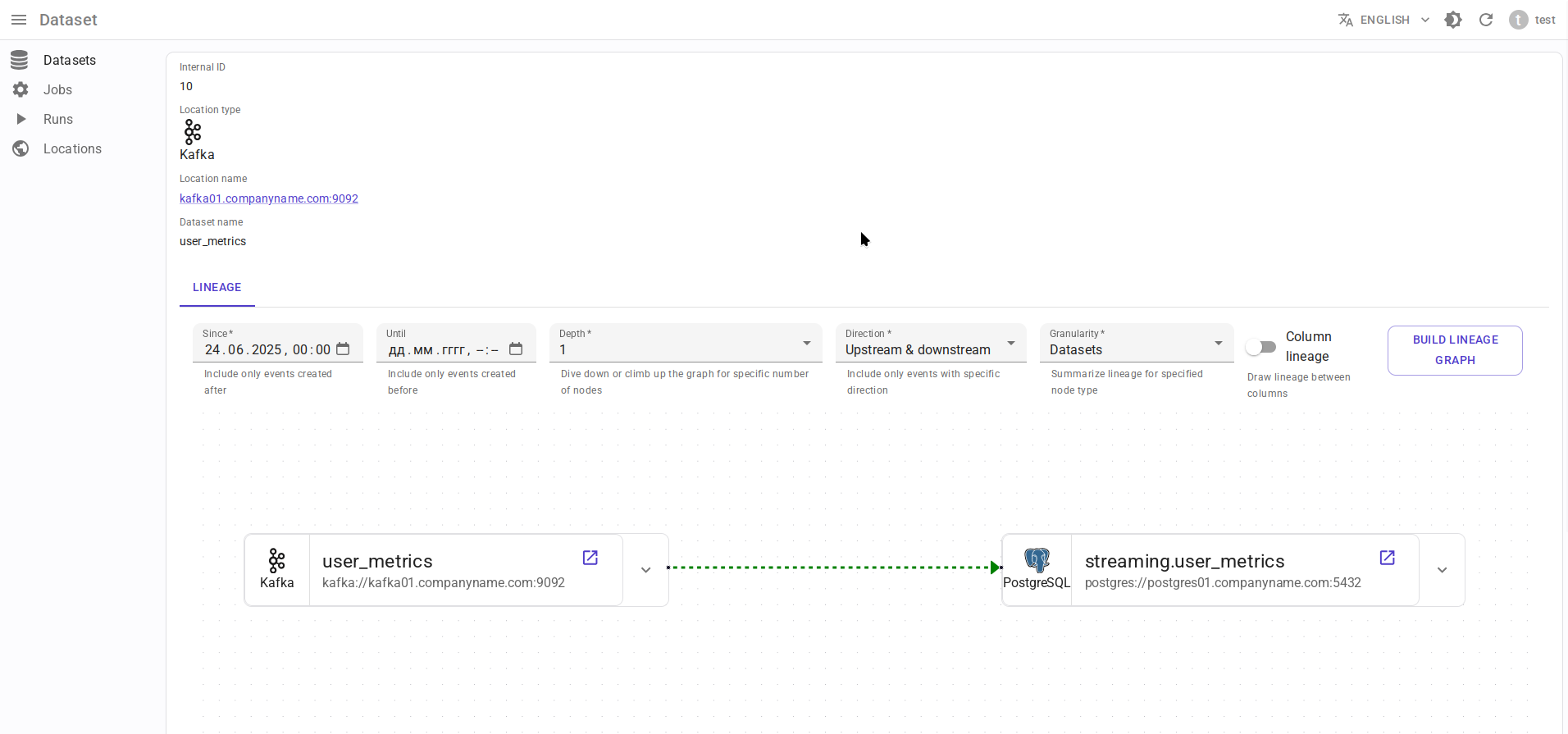Expand the user_metrics Kafka node

(x=645, y=570)
